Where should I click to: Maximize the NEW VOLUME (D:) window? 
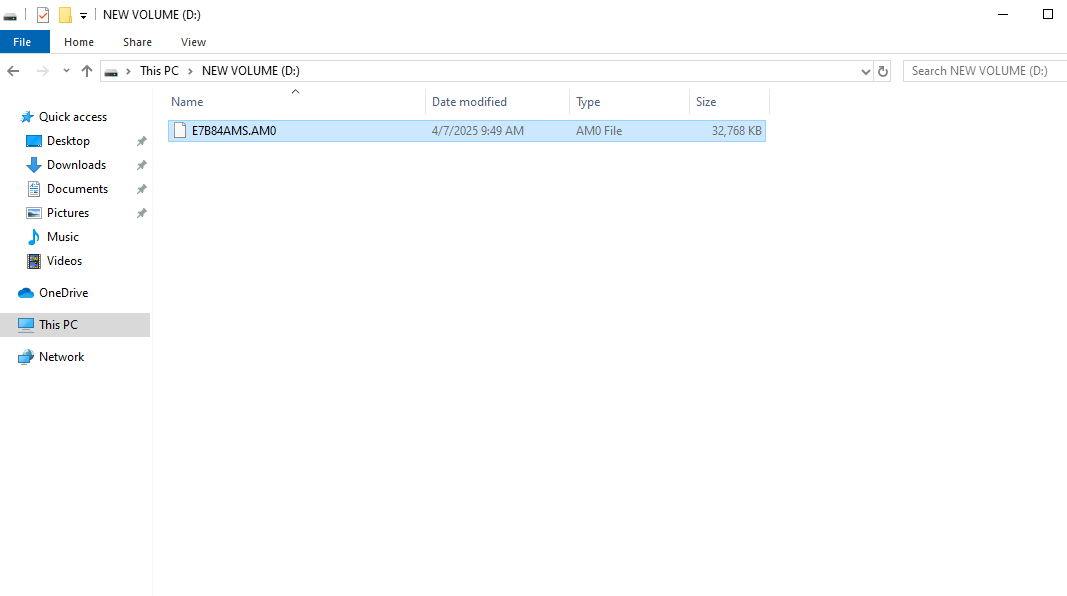coord(1048,14)
